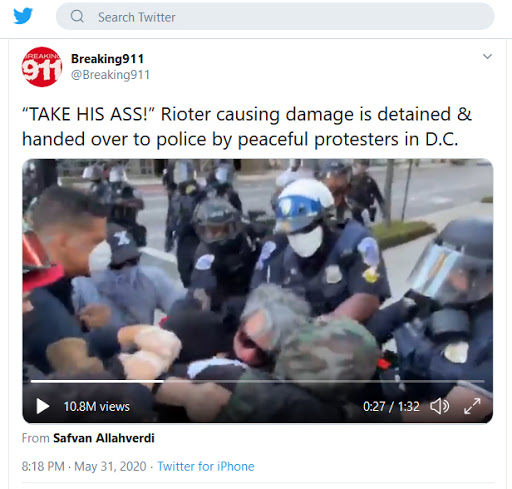Click the 0:27 / 1:32 time display
512x489 pixels.
click(x=391, y=406)
